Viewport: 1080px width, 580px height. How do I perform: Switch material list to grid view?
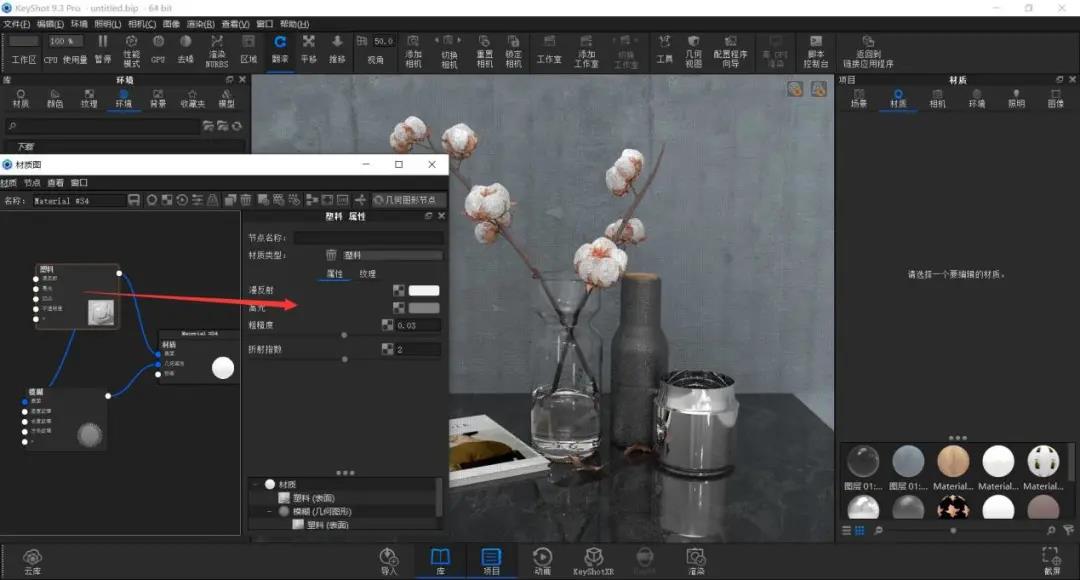860,530
